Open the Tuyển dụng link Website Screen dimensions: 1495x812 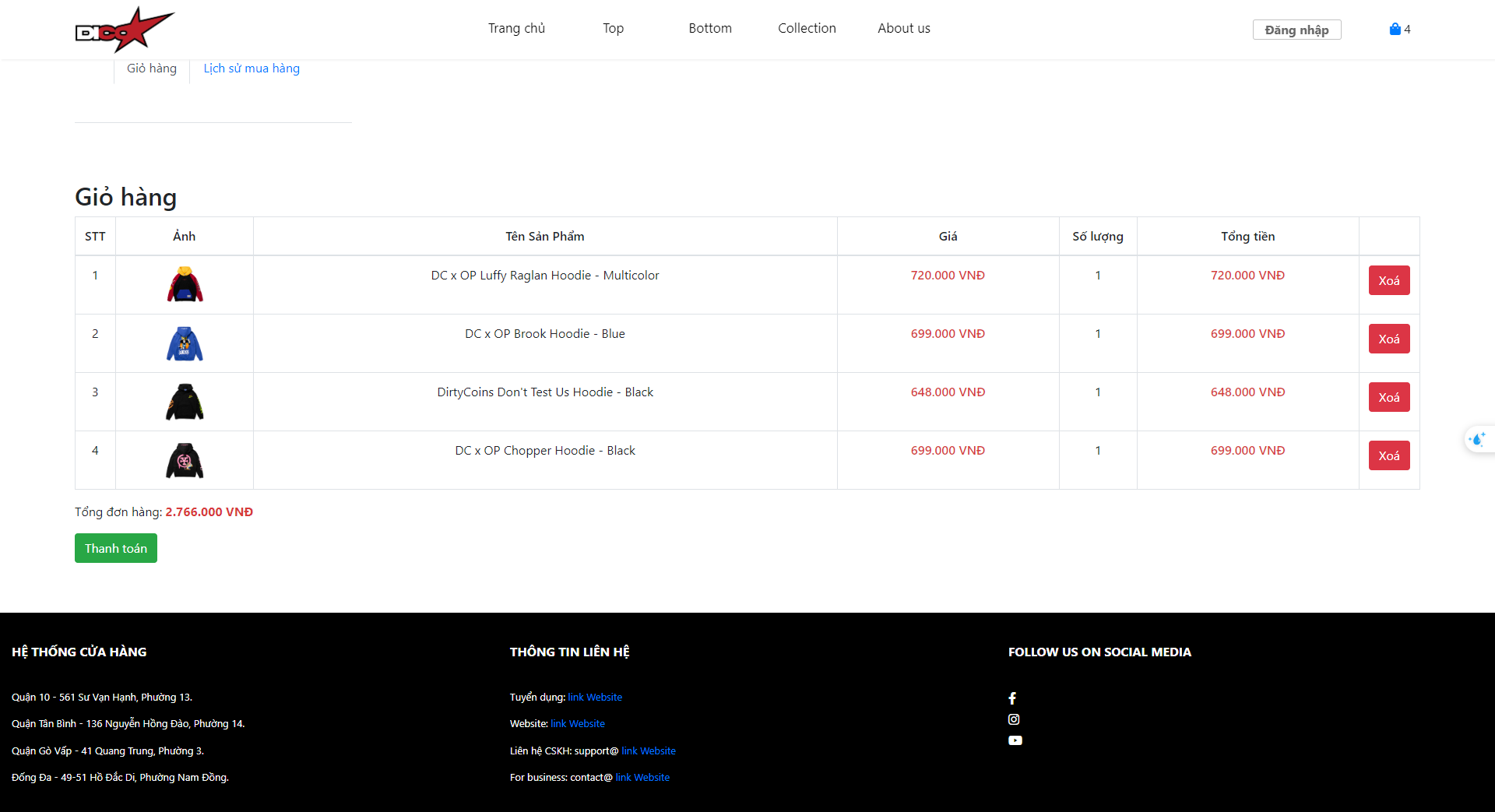click(x=595, y=697)
